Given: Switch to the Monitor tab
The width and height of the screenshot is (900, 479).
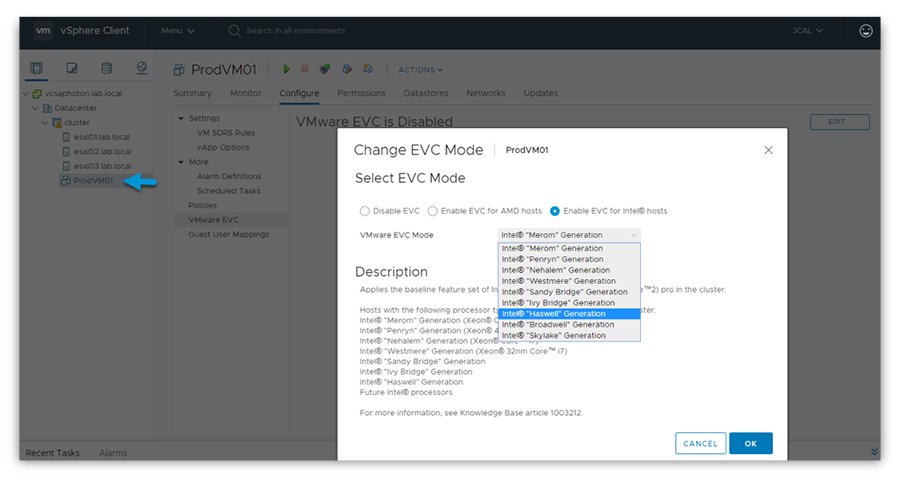Looking at the screenshot, I should (246, 93).
